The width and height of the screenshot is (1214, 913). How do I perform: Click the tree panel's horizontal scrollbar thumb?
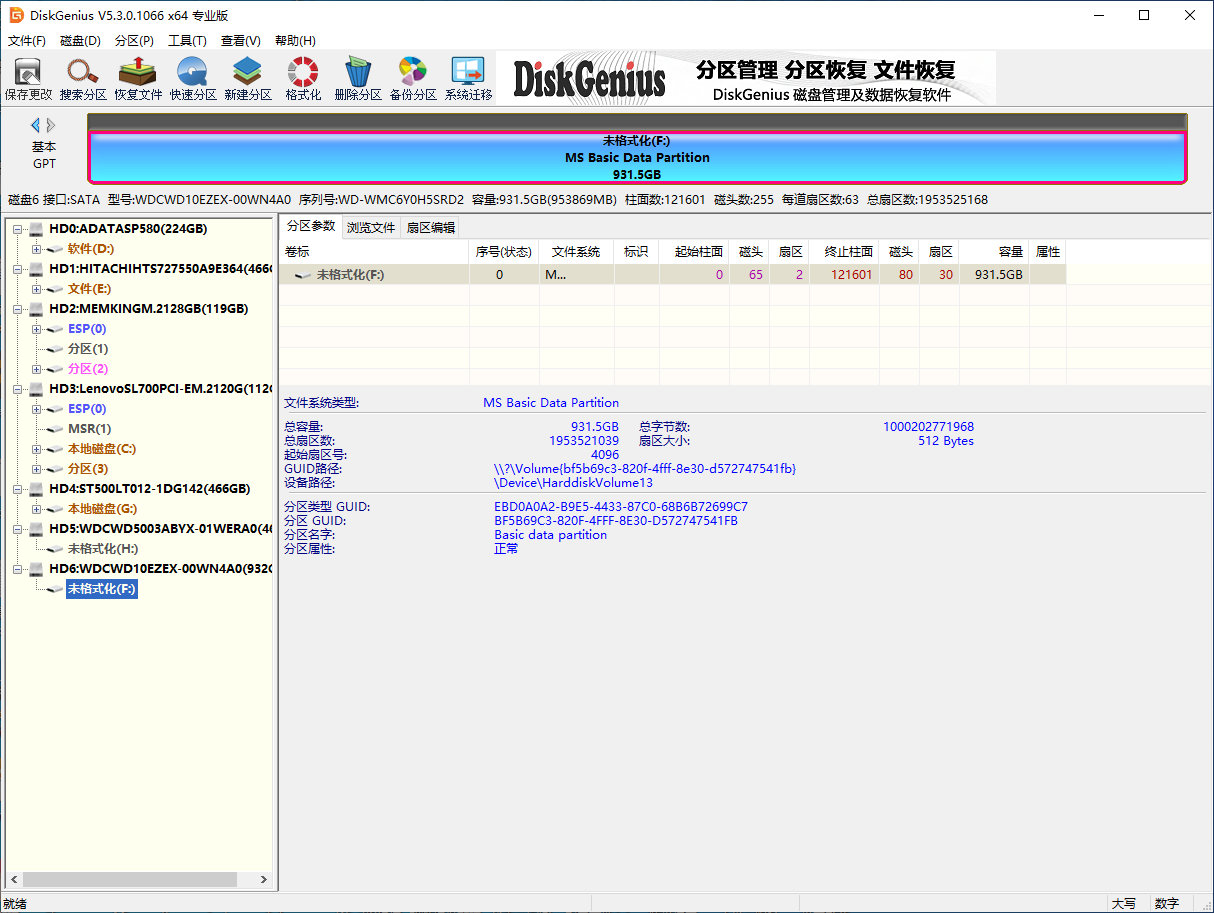tap(130, 880)
